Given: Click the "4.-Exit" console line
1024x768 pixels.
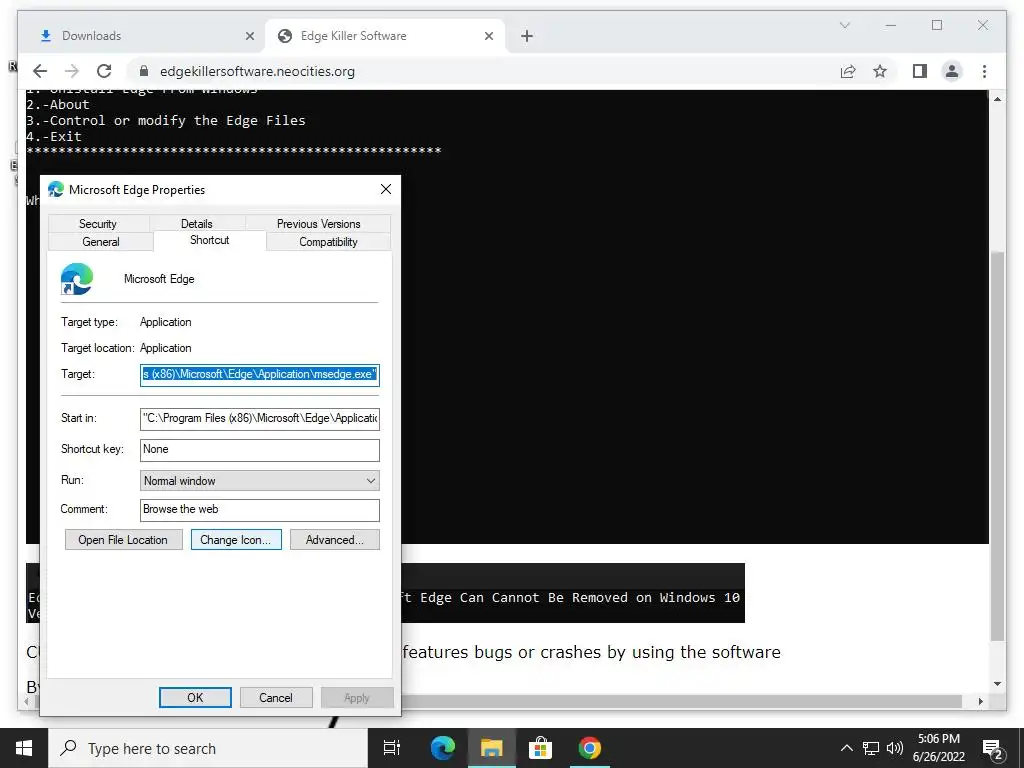Looking at the screenshot, I should point(54,136).
